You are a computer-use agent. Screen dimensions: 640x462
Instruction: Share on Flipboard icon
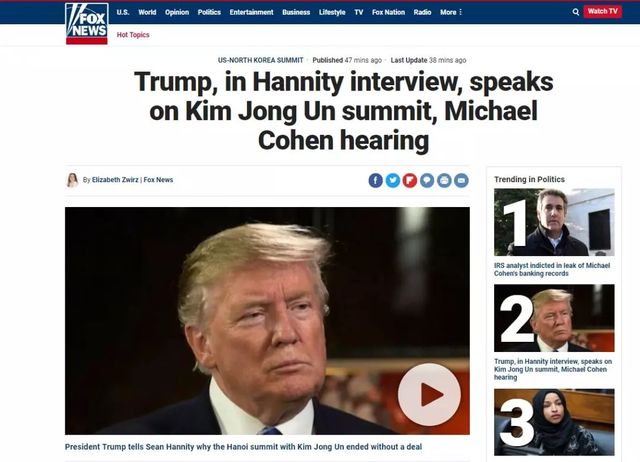click(x=410, y=180)
